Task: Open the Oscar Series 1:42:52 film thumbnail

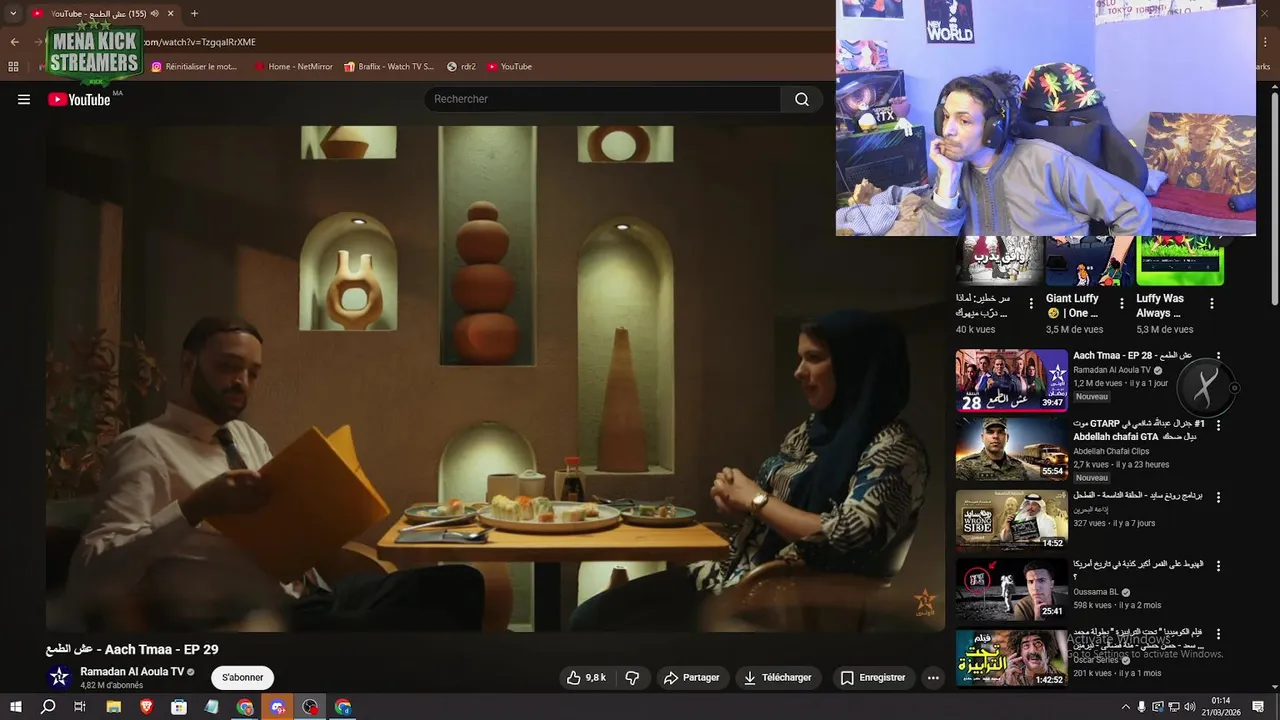Action: click(x=1011, y=658)
